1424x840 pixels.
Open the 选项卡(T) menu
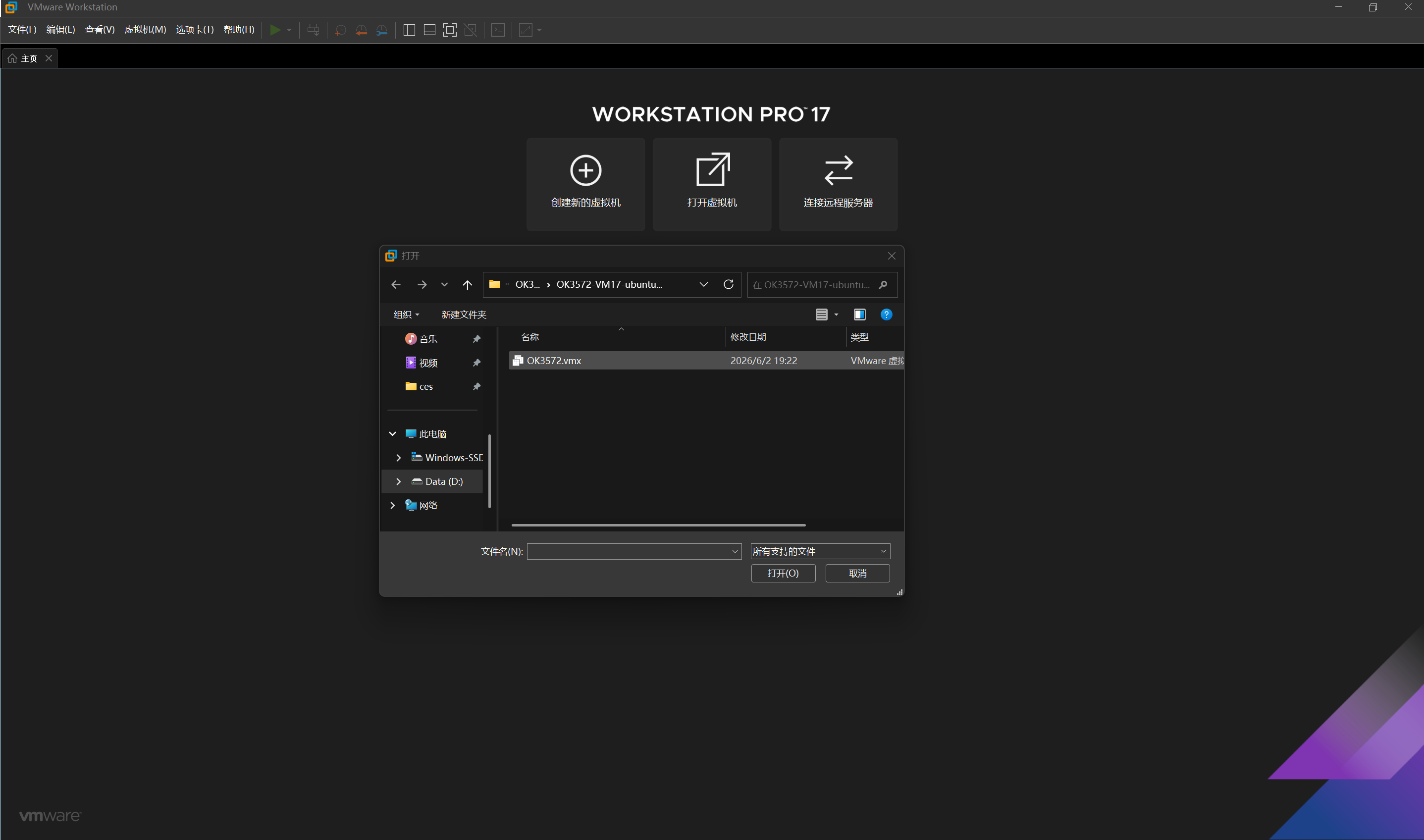195,29
